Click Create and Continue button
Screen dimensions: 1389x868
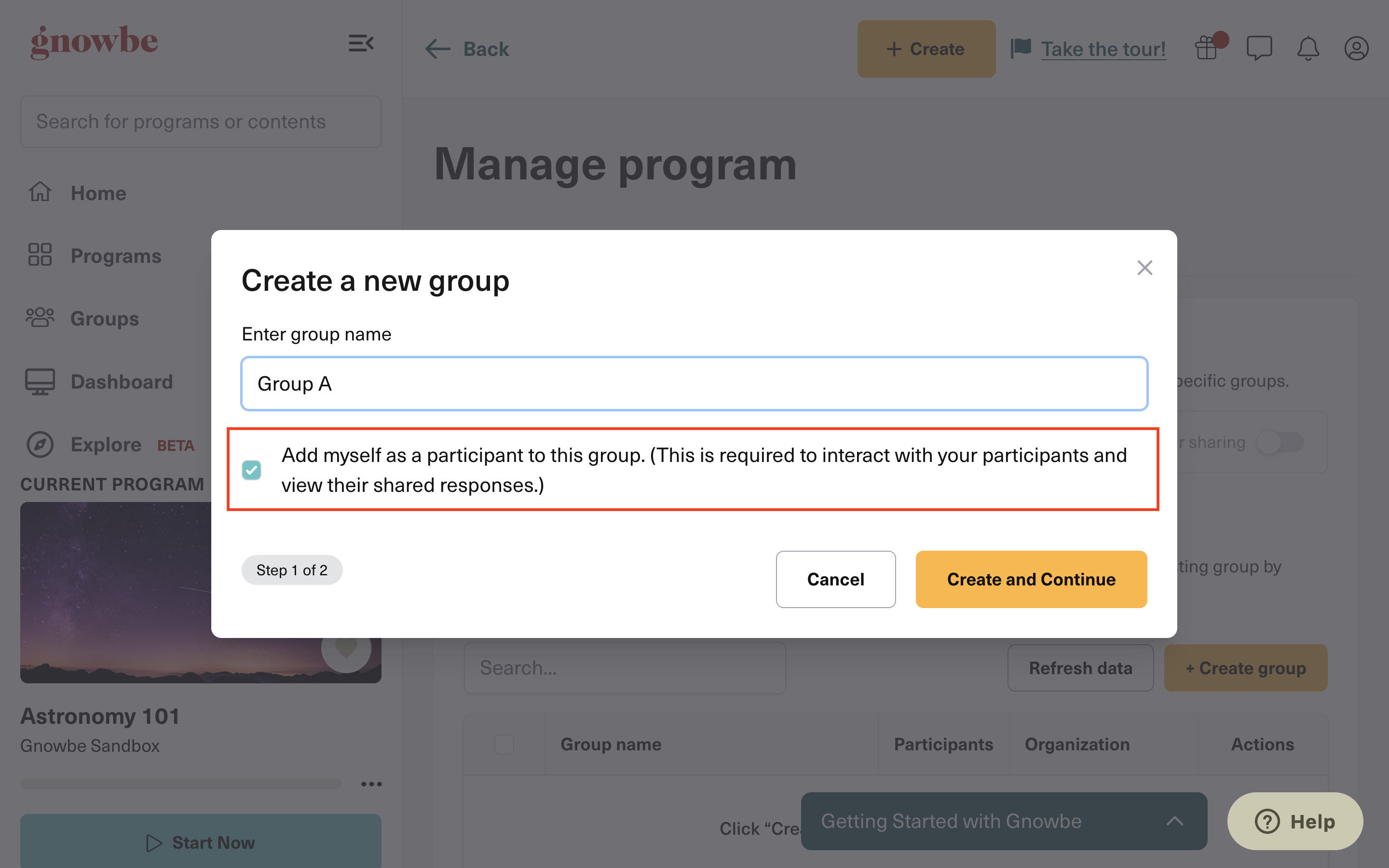tap(1031, 579)
